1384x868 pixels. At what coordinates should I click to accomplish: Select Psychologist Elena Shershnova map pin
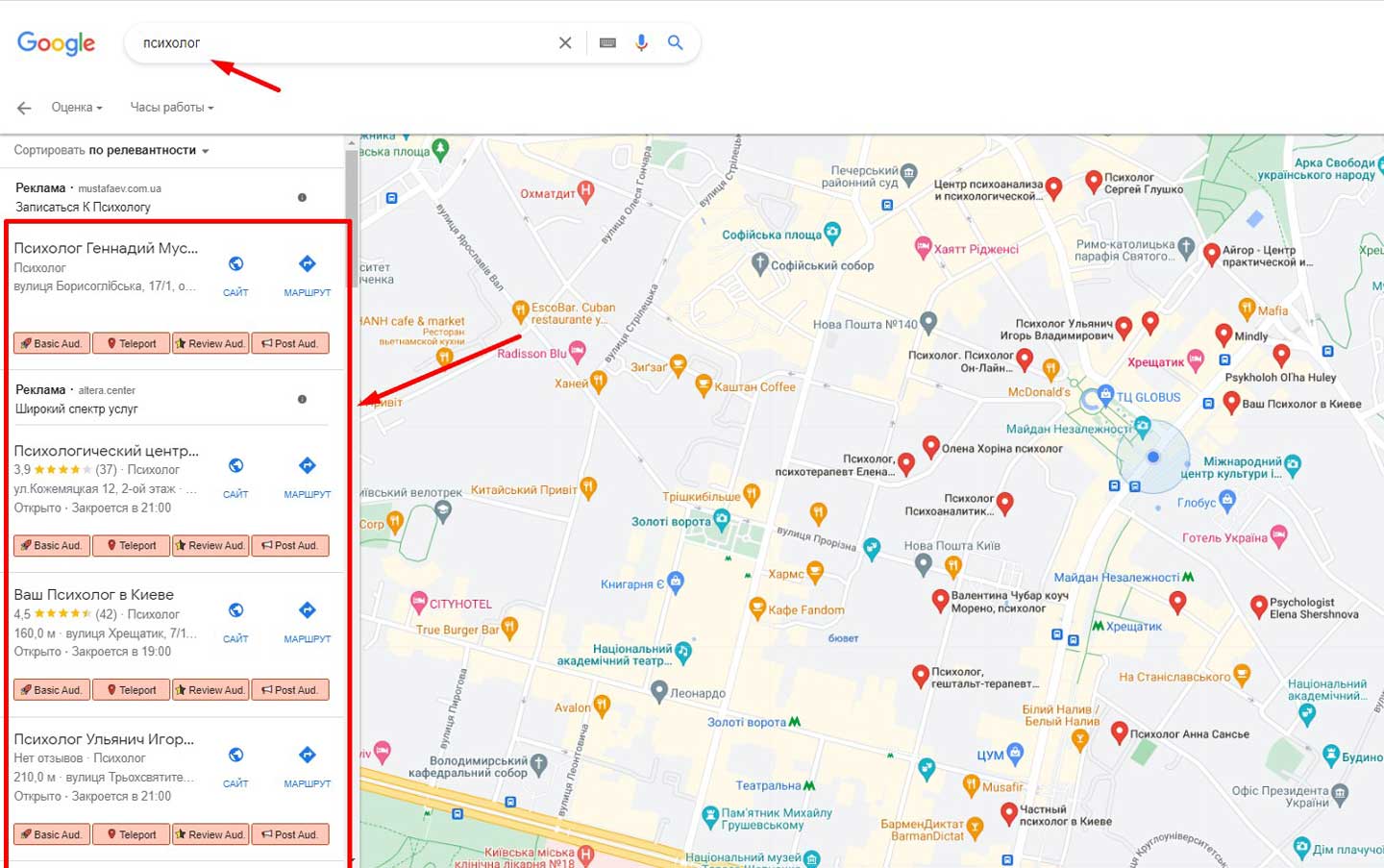tap(1258, 606)
